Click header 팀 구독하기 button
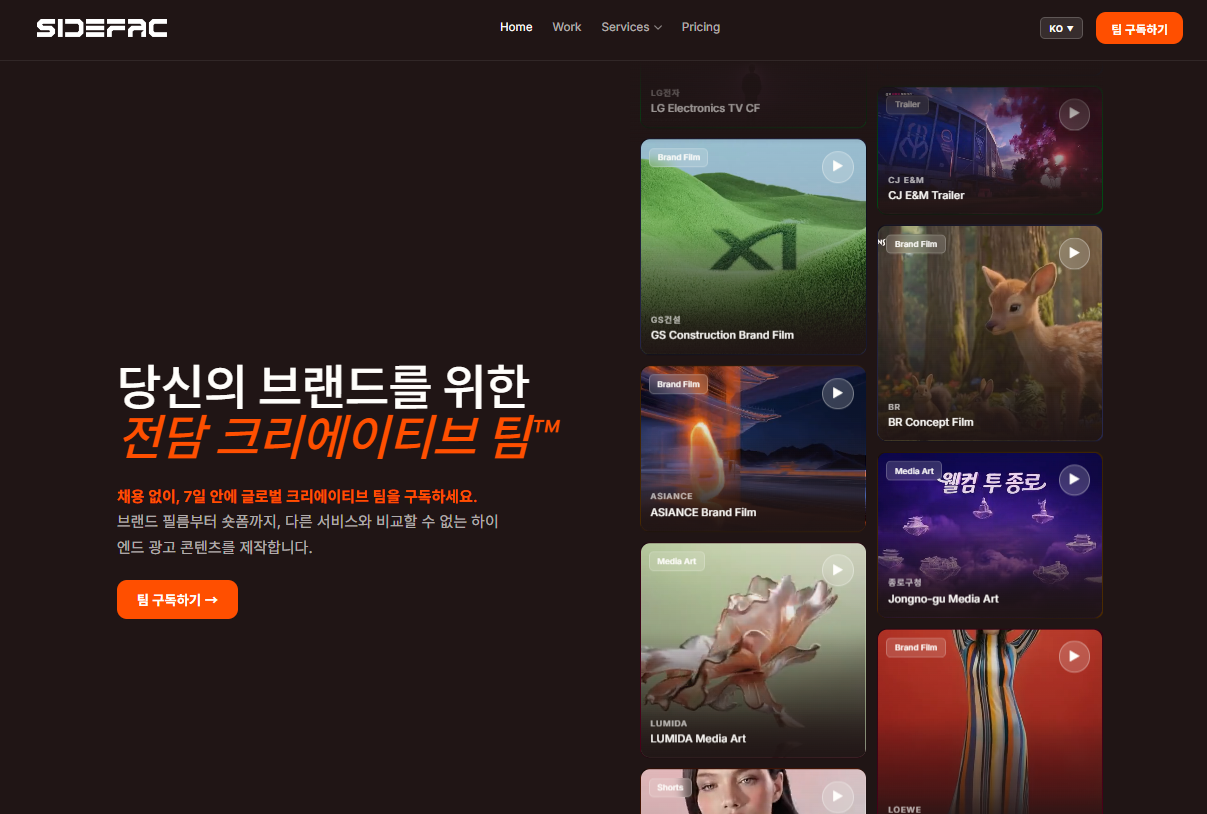Screen dimensions: 1207x814 click(1139, 28)
